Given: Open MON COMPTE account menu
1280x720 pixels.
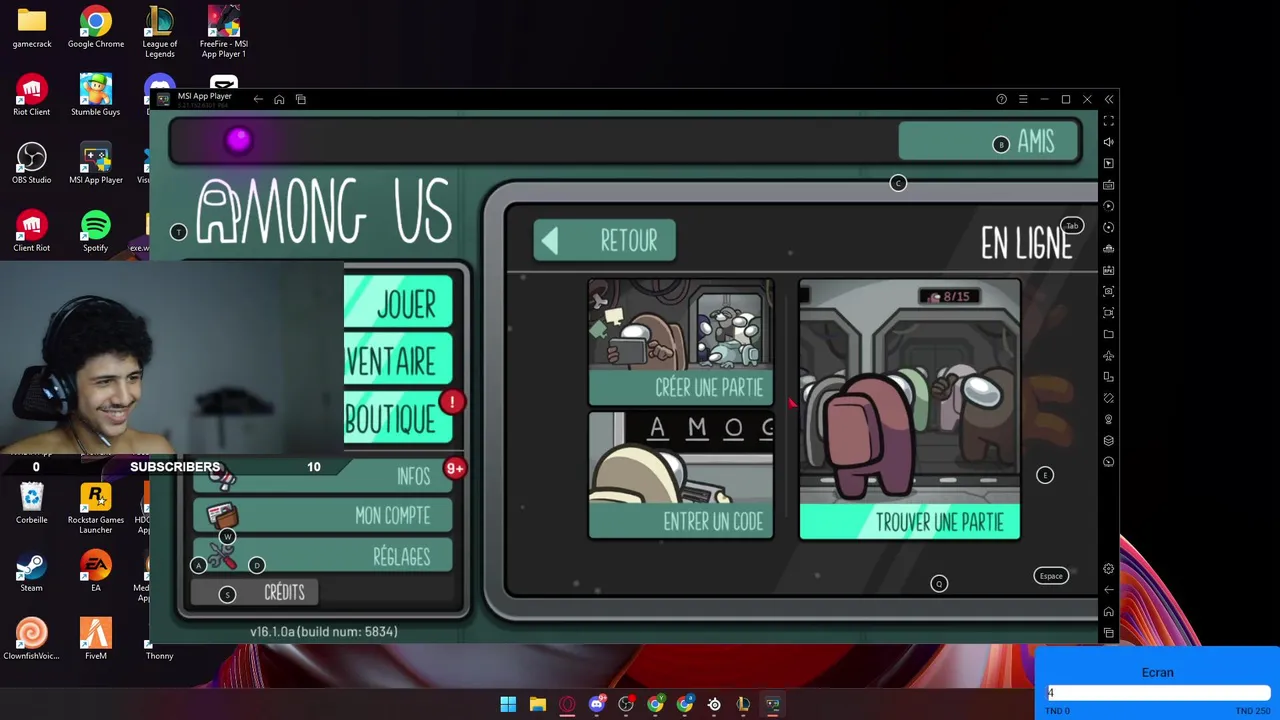Looking at the screenshot, I should pos(322,516).
